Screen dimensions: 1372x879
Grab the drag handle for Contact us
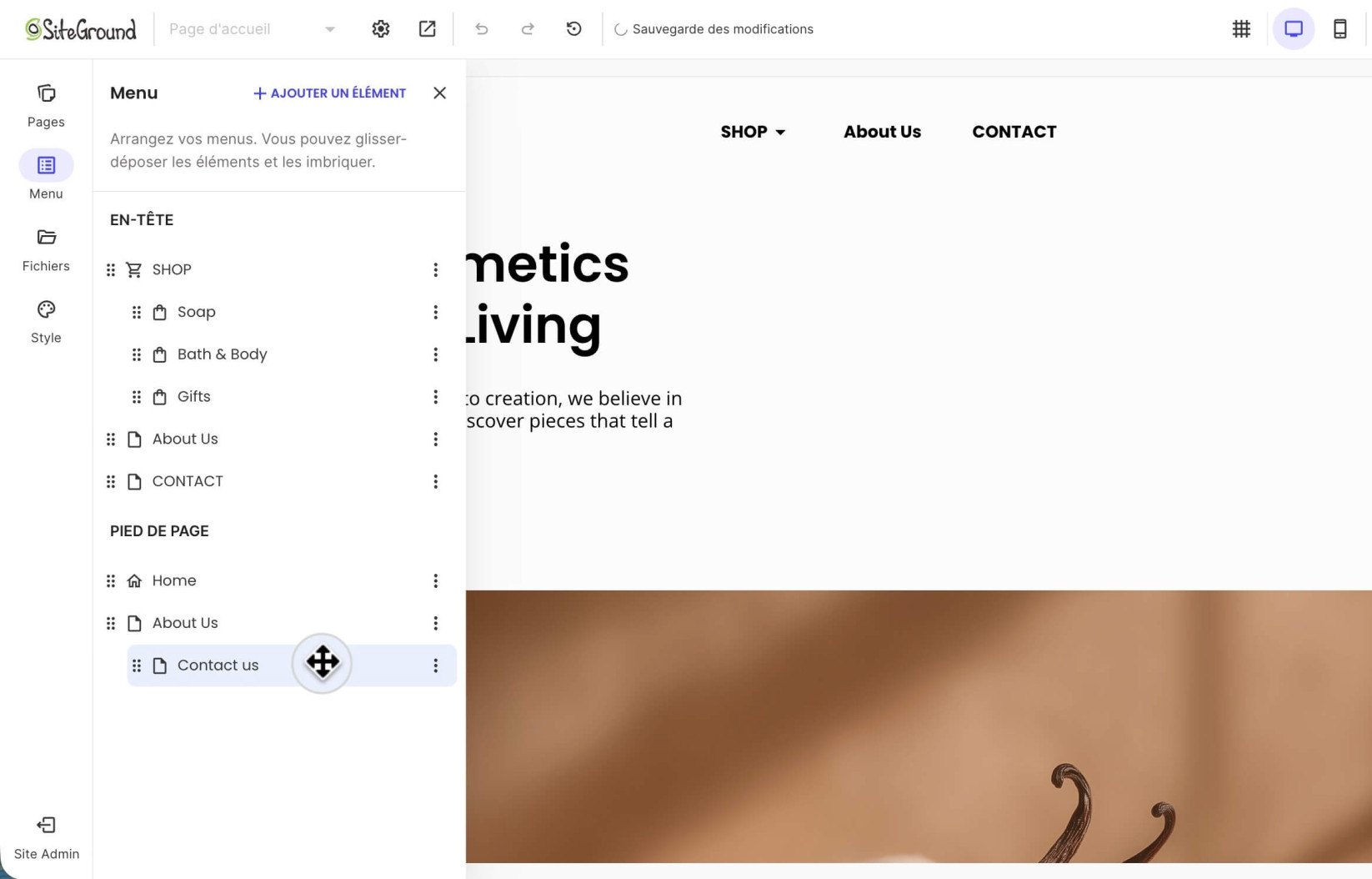[137, 666]
